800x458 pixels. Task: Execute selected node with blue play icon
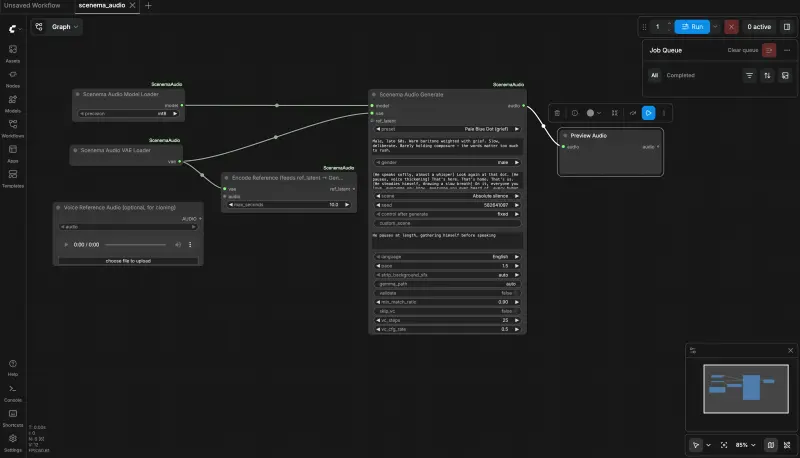[648, 113]
